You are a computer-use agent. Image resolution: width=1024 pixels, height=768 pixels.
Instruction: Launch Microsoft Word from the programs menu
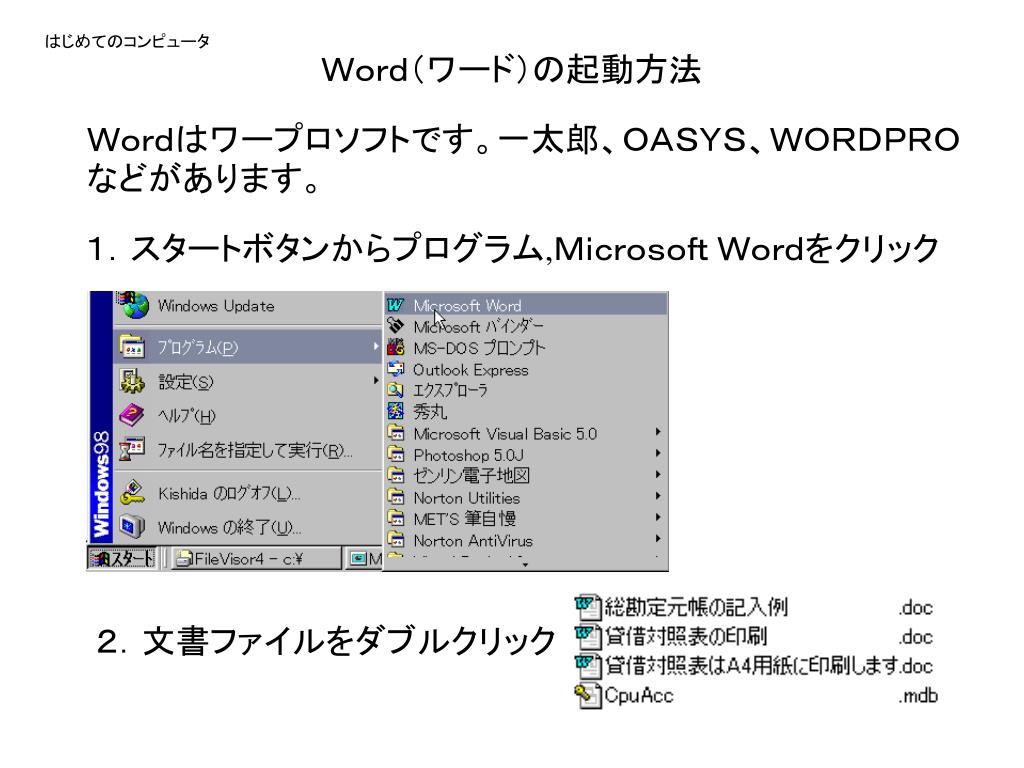(526, 305)
